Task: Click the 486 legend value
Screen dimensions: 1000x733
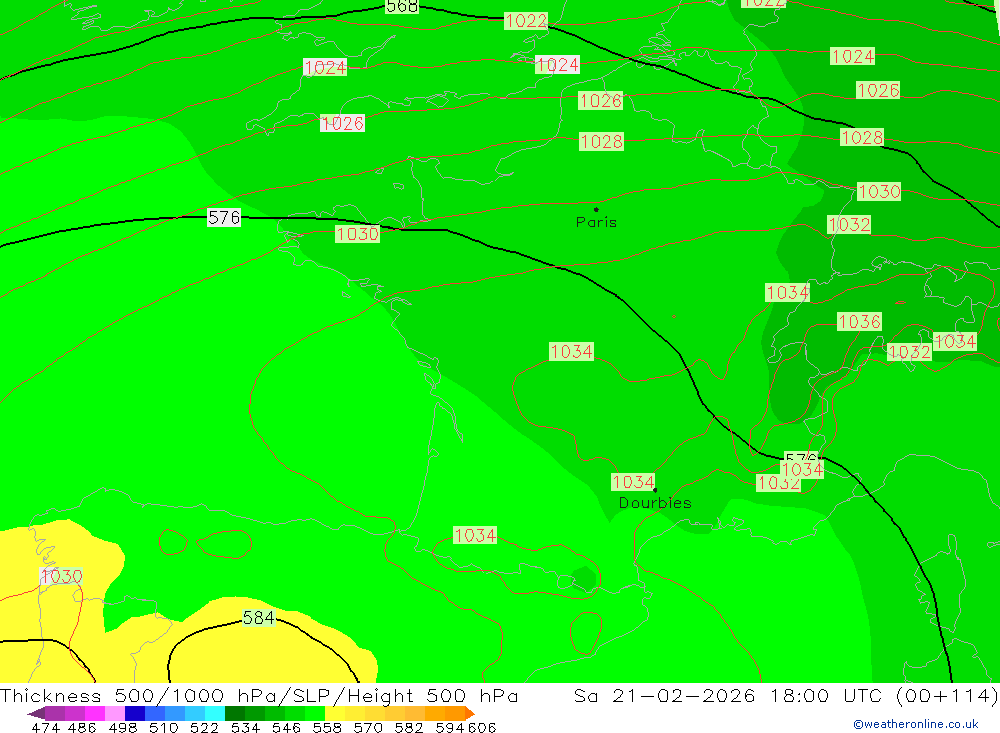Action: 82,727
